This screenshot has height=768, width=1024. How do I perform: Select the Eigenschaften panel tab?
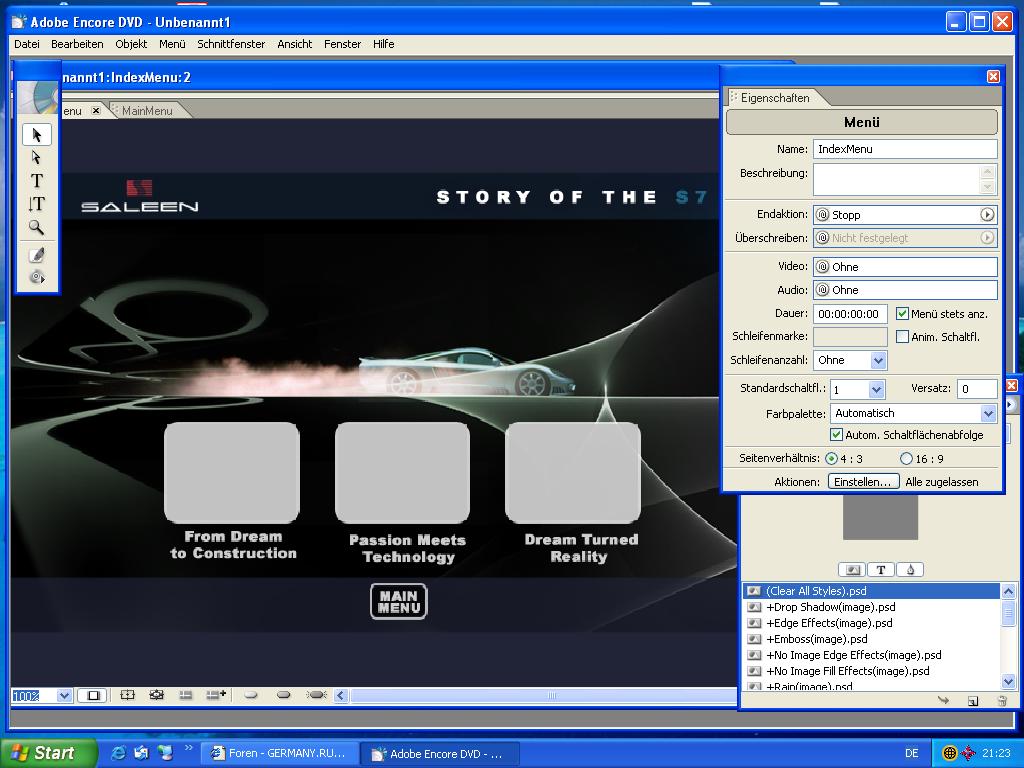(x=775, y=98)
